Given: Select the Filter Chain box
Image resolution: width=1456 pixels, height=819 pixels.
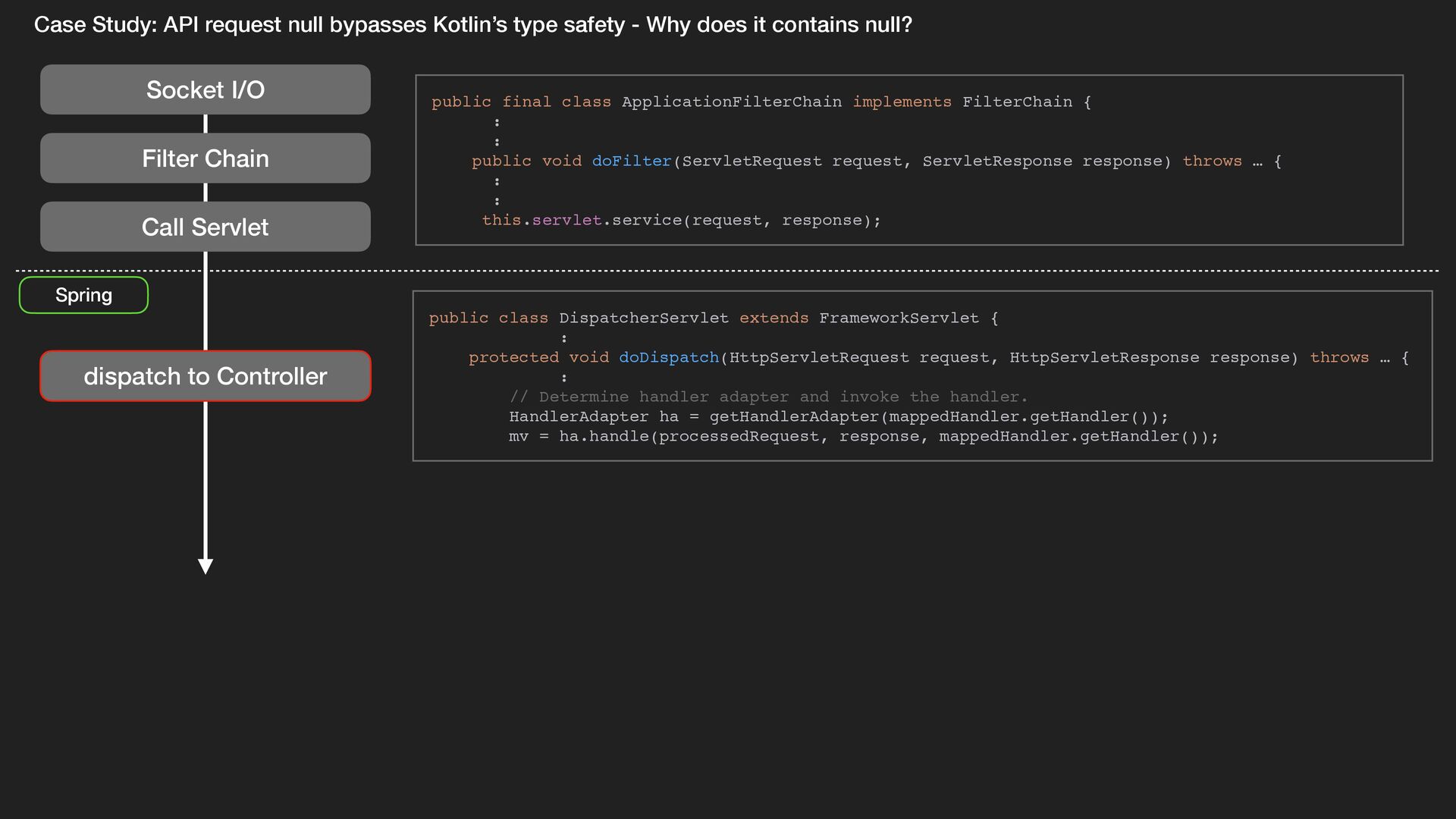Looking at the screenshot, I should tap(205, 158).
